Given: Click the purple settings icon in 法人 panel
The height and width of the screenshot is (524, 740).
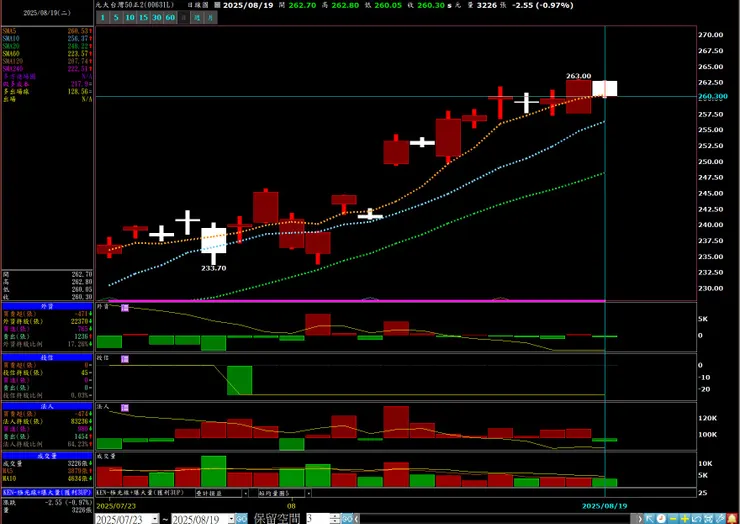Looking at the screenshot, I should coord(125,408).
